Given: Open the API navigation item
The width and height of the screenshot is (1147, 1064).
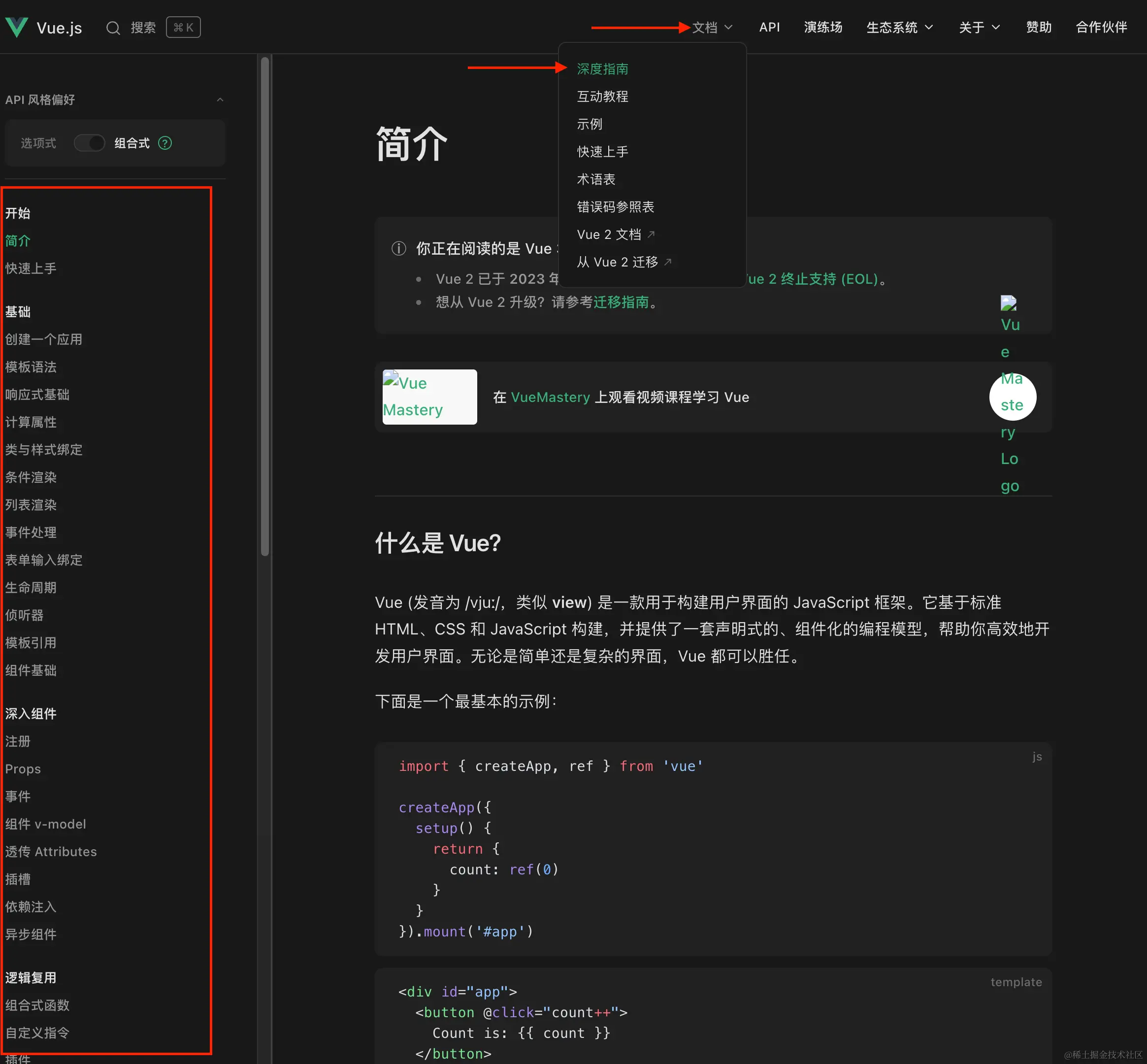Looking at the screenshot, I should [769, 27].
